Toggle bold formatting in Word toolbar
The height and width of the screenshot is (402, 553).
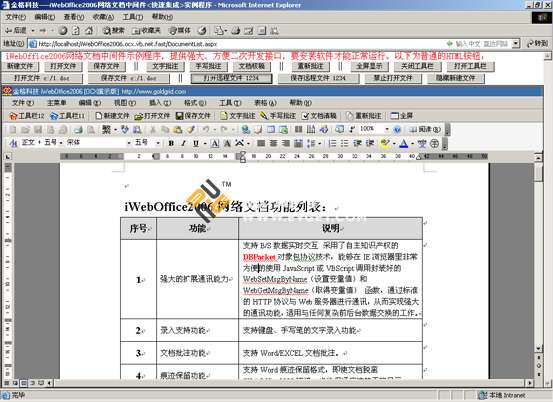[x=171, y=143]
